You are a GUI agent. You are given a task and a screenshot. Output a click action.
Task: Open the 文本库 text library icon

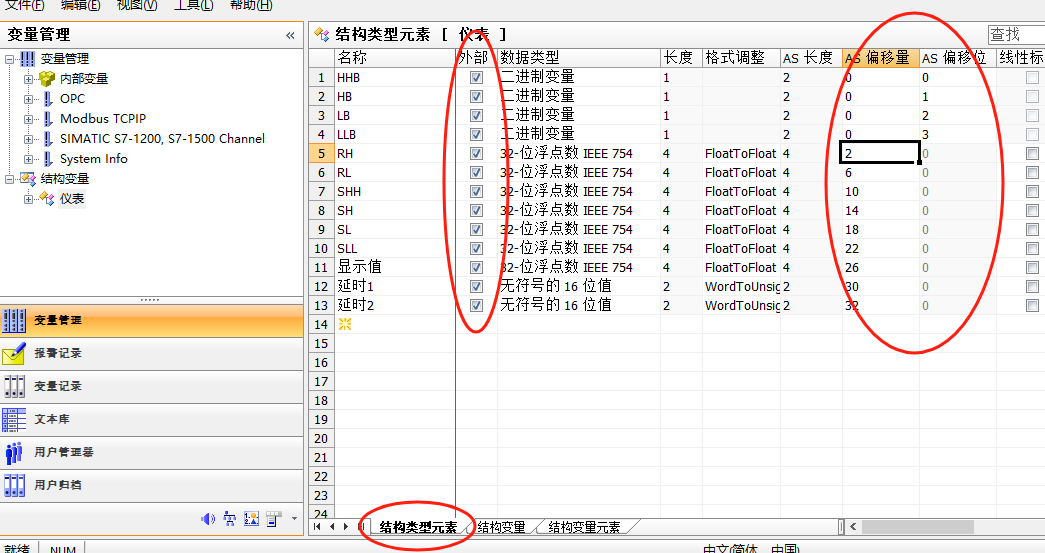(14, 419)
